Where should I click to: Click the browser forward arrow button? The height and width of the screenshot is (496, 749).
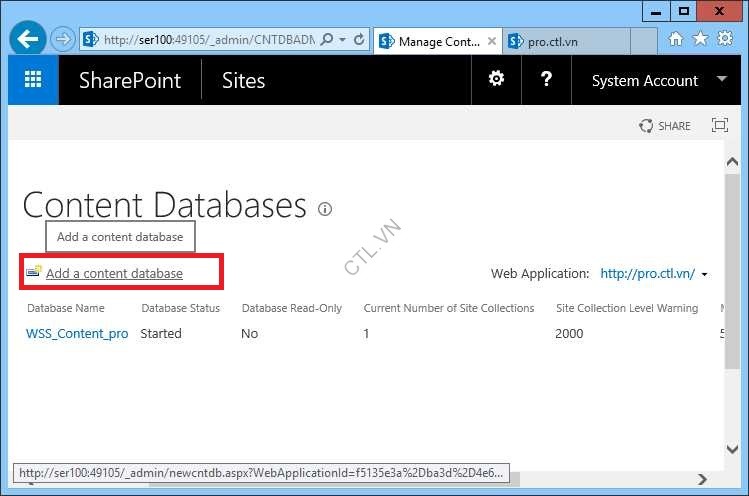coord(63,39)
